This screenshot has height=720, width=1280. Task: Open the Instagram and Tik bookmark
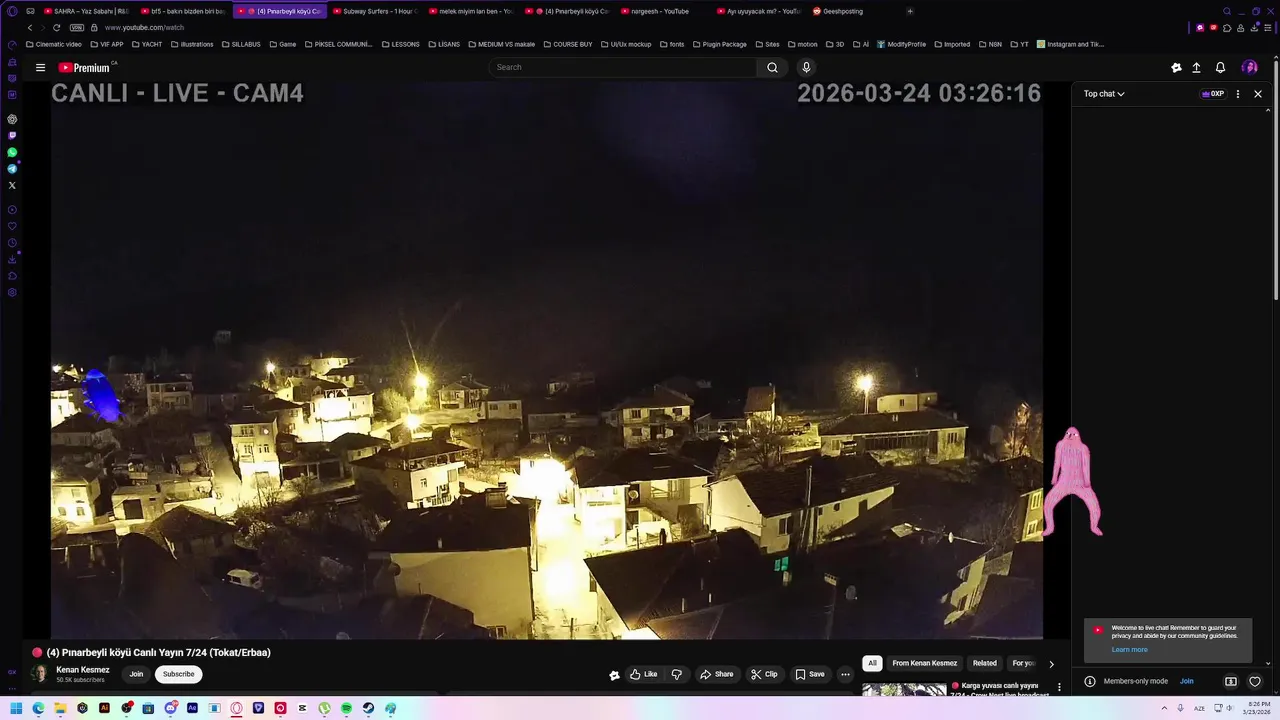click(1071, 44)
